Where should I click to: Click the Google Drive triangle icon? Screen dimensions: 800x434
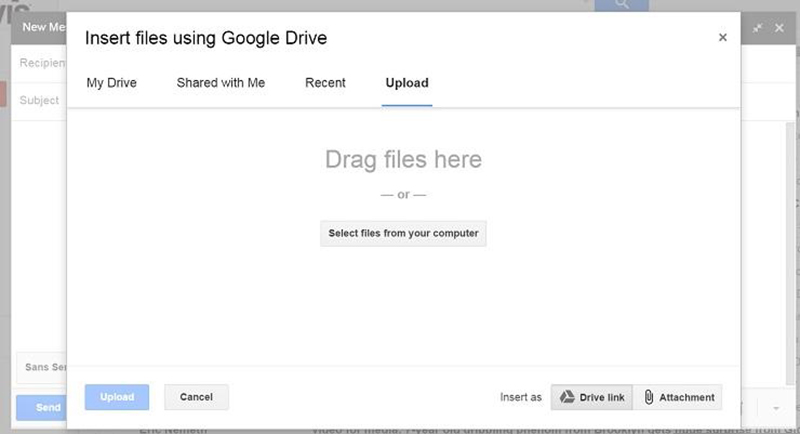pos(565,397)
